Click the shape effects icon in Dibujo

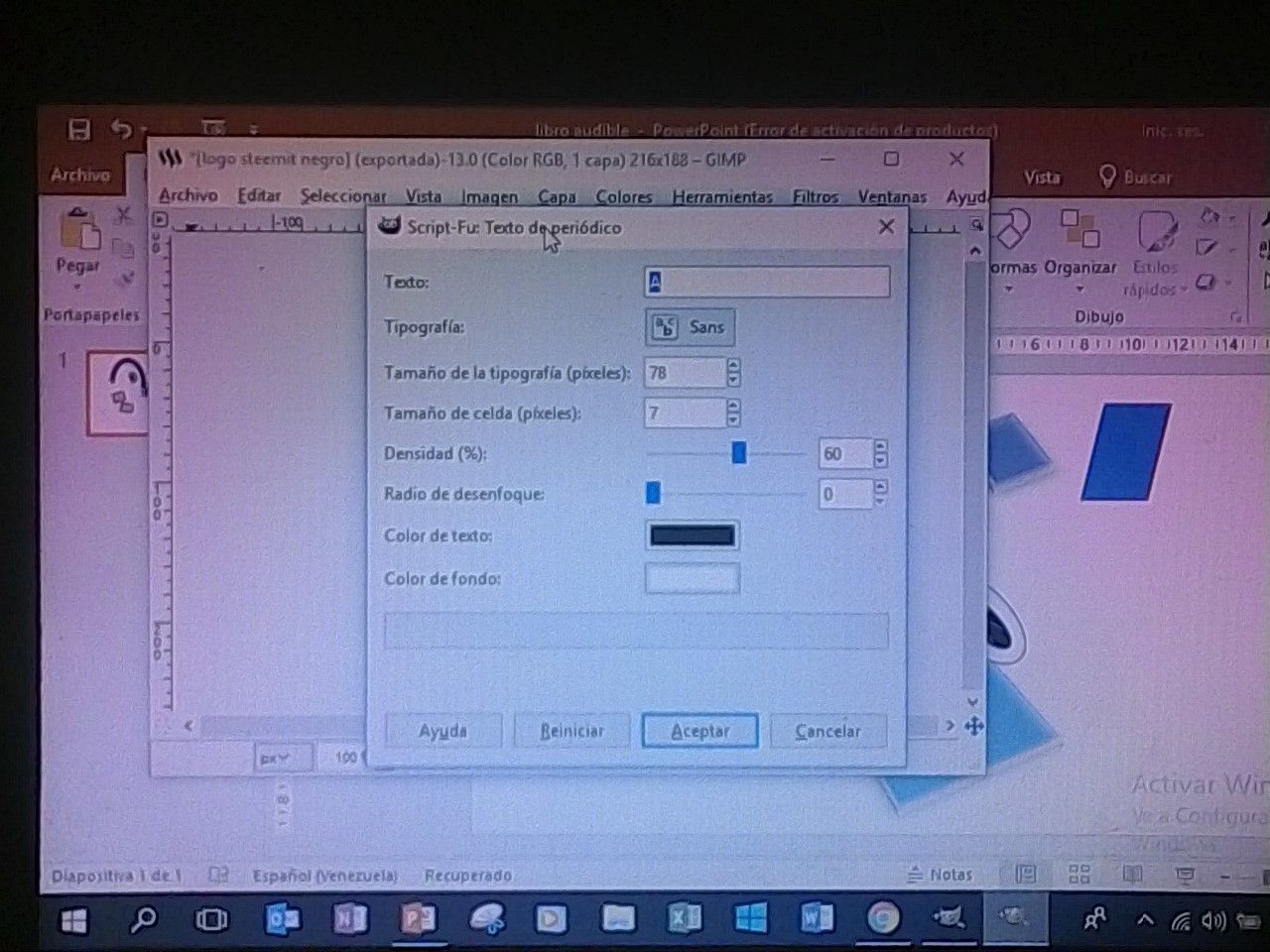pyautogui.click(x=1206, y=283)
